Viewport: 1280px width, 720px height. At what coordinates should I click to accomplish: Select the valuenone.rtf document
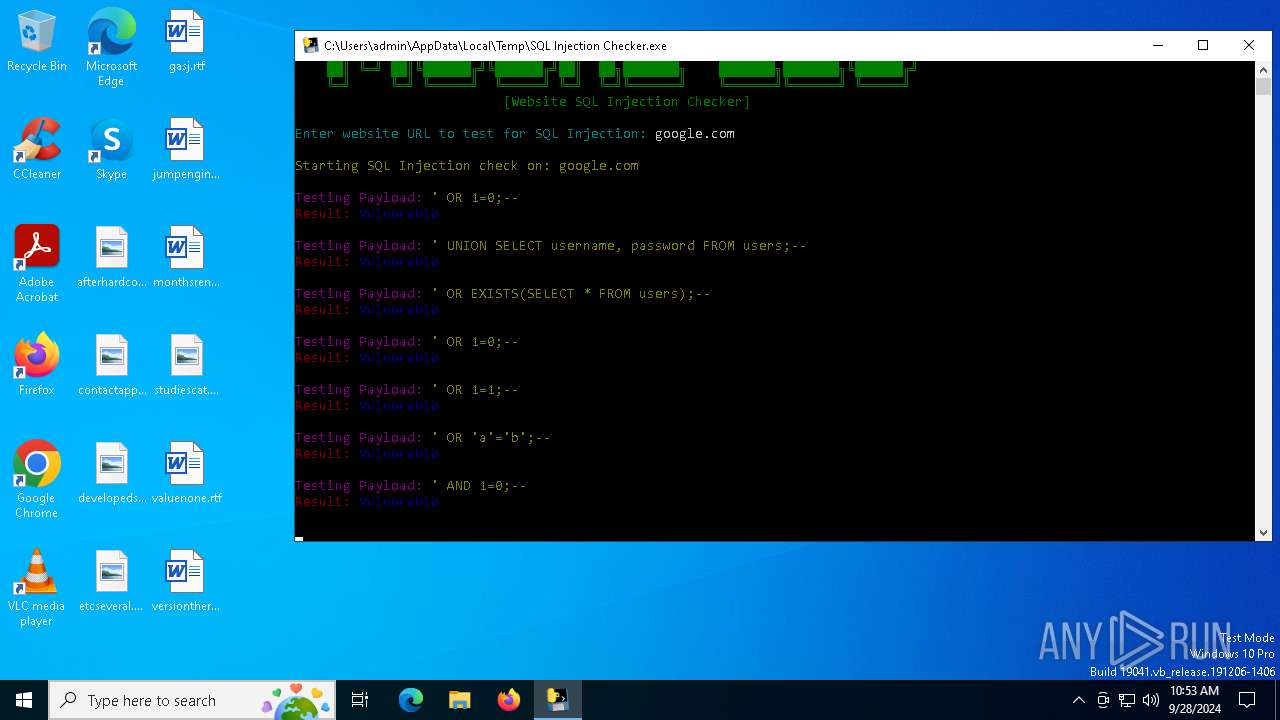pos(186,472)
